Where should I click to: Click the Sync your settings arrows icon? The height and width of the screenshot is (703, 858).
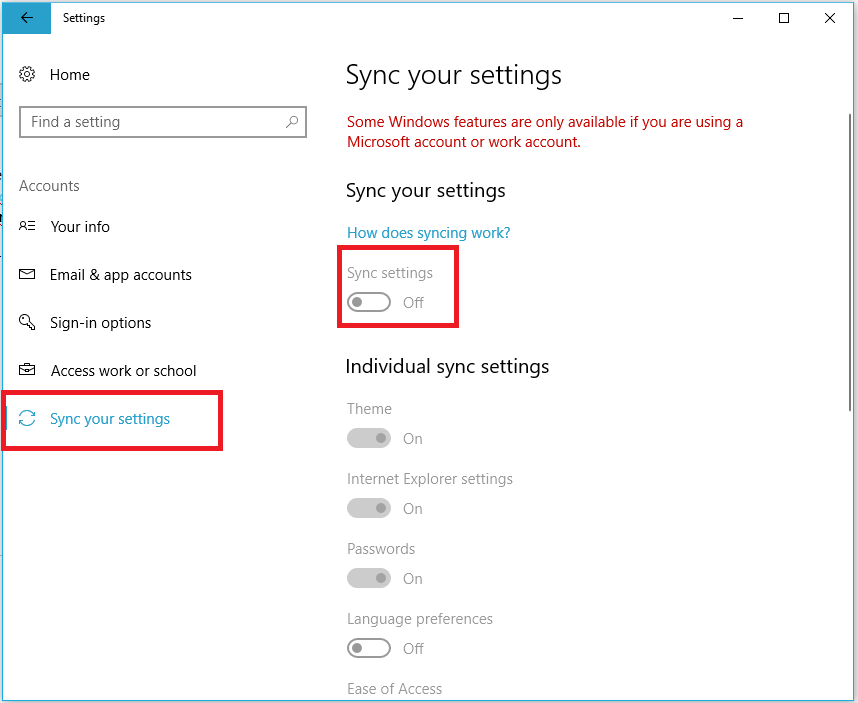pos(27,418)
